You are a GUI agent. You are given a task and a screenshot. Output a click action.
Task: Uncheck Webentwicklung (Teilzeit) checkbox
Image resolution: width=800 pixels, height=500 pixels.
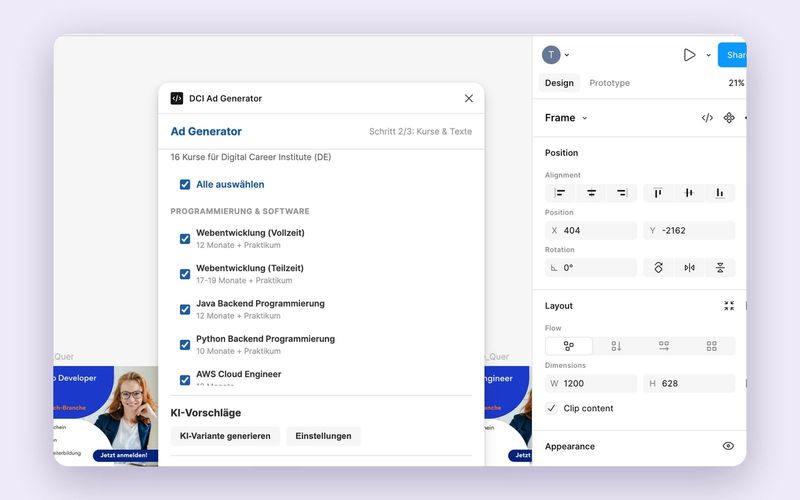[x=185, y=274]
